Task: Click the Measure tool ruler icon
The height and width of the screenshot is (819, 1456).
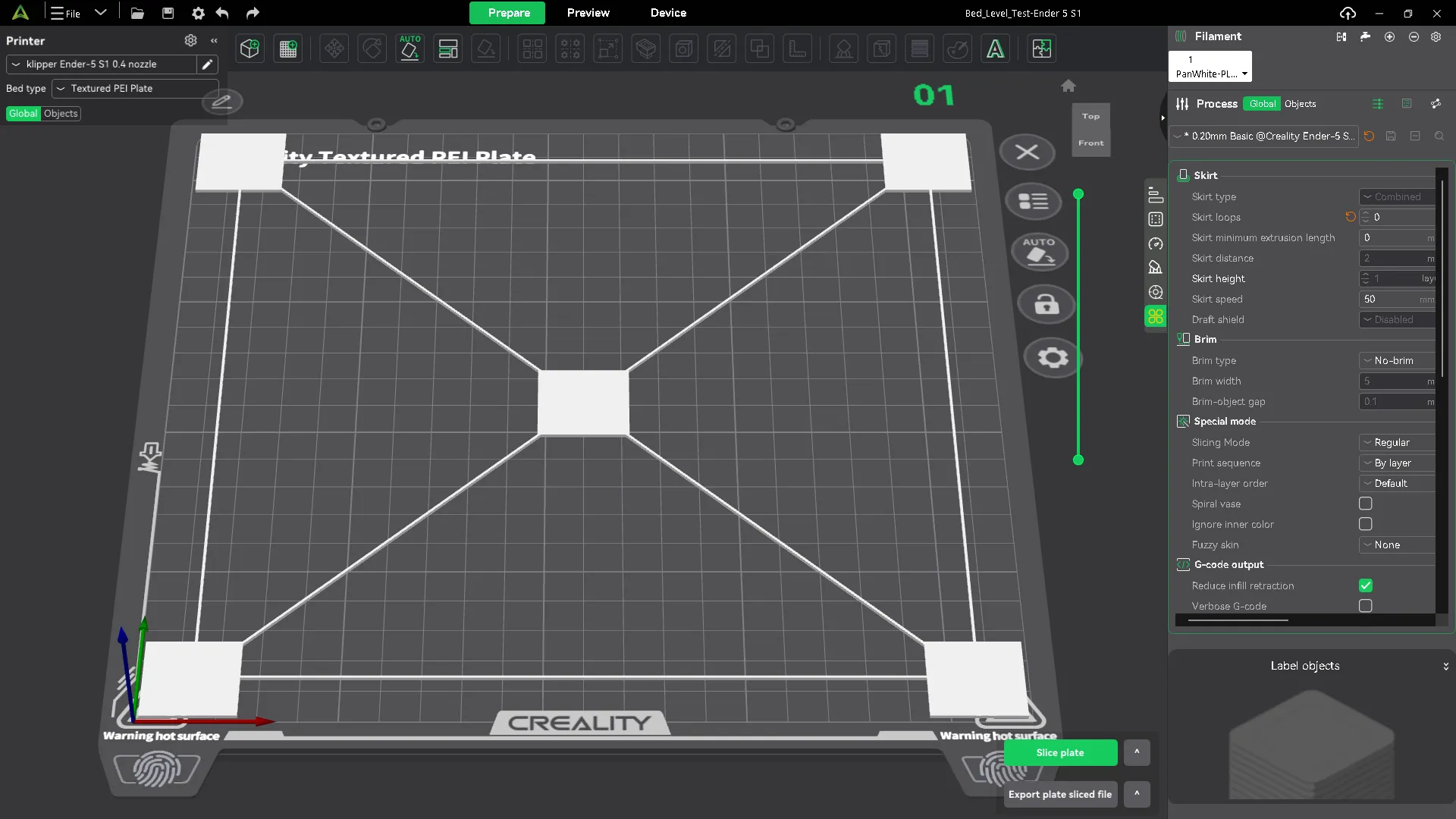Action: 798,49
